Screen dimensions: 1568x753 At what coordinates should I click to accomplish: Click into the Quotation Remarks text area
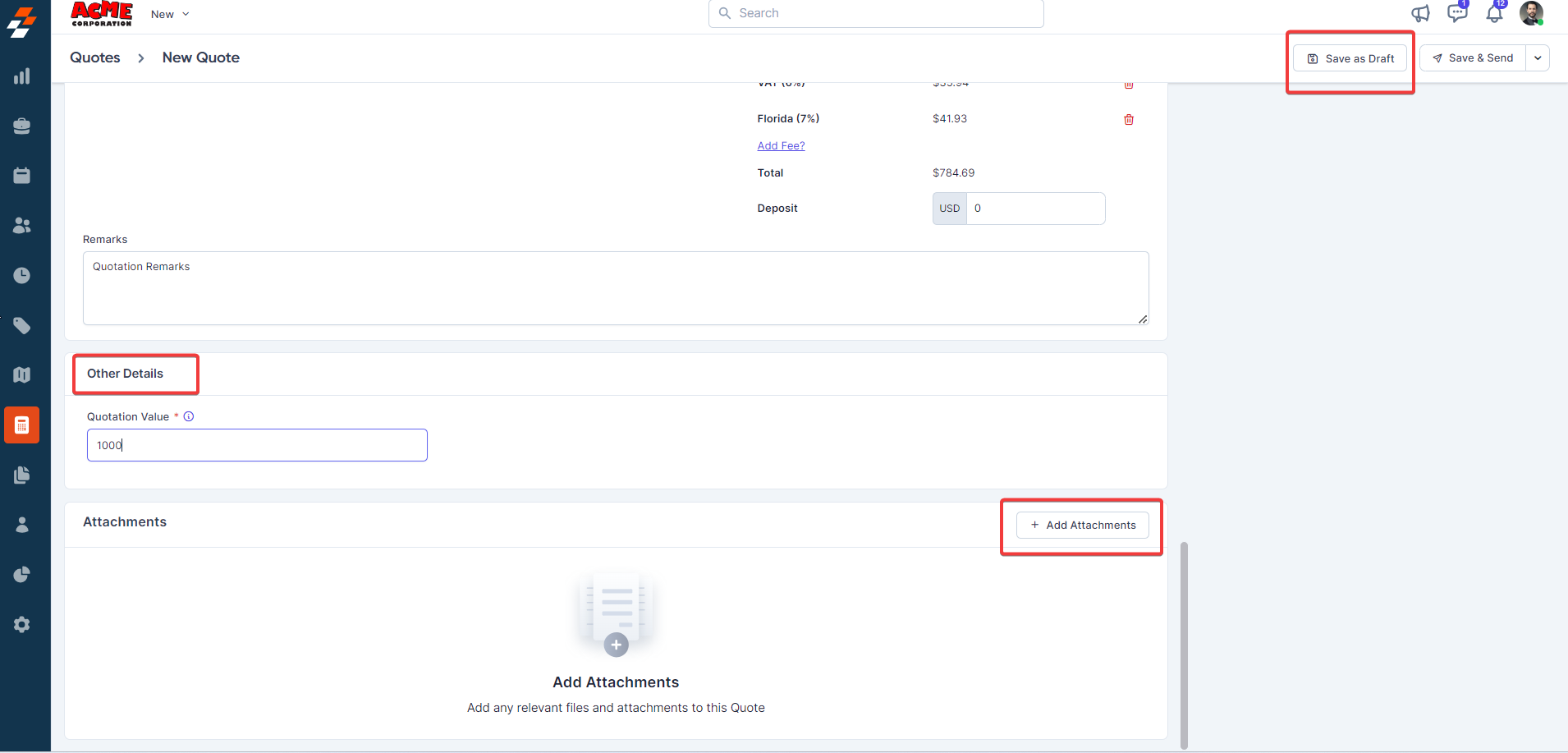point(616,288)
